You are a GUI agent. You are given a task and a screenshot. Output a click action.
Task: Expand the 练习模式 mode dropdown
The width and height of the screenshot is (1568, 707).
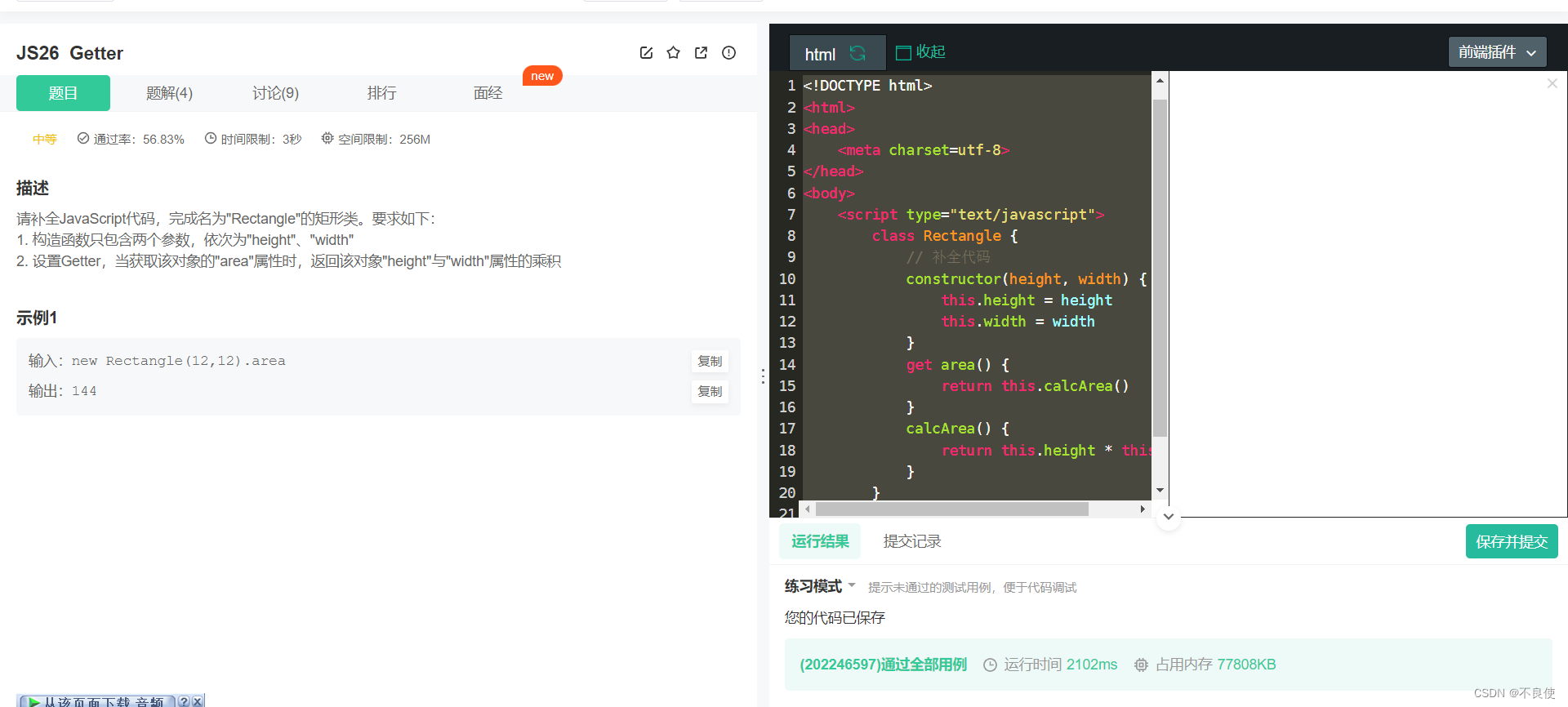click(852, 585)
